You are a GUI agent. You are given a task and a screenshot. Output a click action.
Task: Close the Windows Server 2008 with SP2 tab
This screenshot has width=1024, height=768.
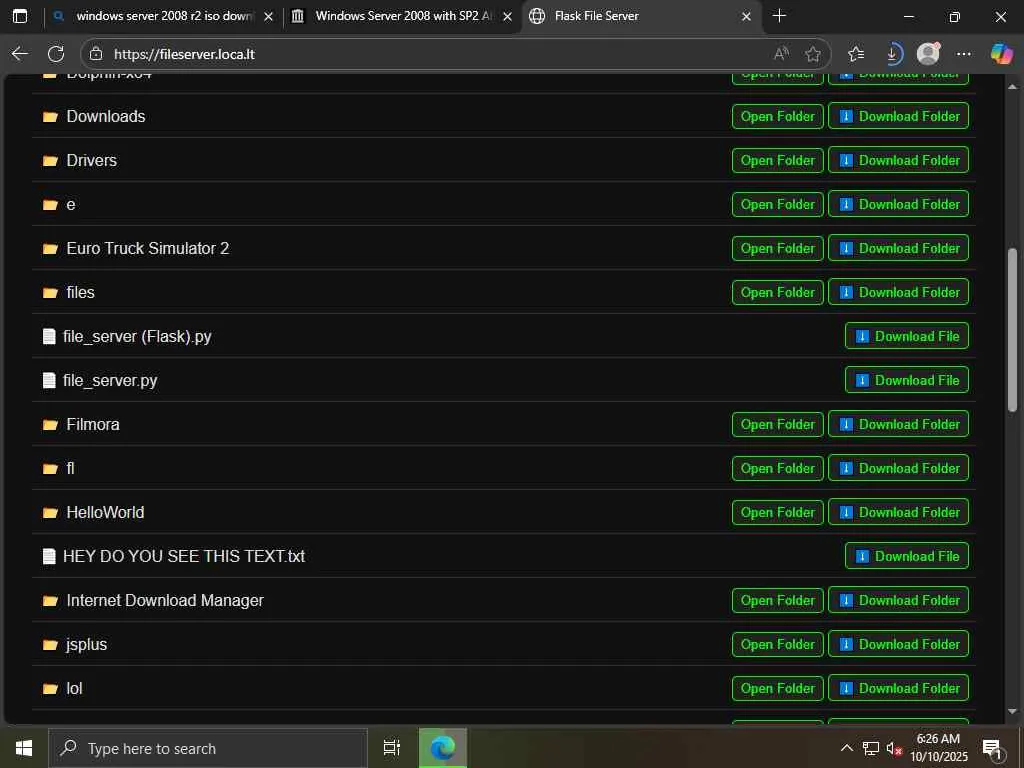click(x=507, y=16)
